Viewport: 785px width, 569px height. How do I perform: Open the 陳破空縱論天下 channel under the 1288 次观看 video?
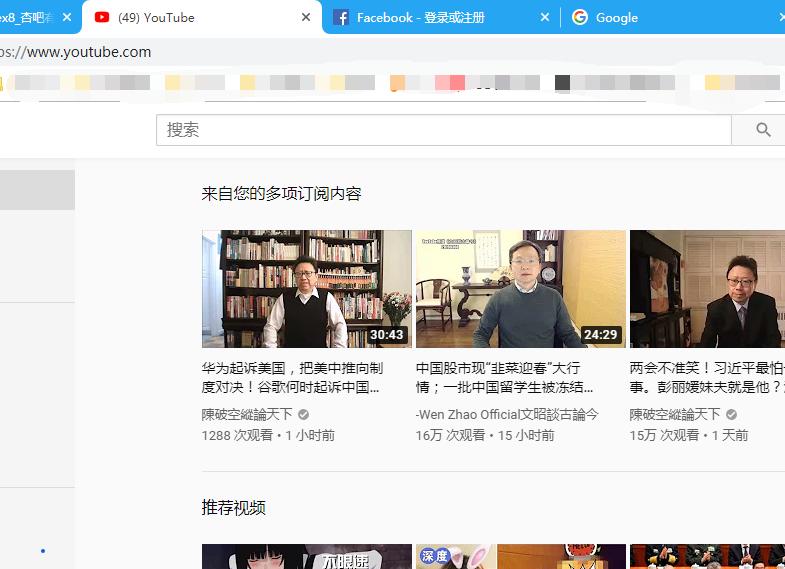[x=247, y=414]
